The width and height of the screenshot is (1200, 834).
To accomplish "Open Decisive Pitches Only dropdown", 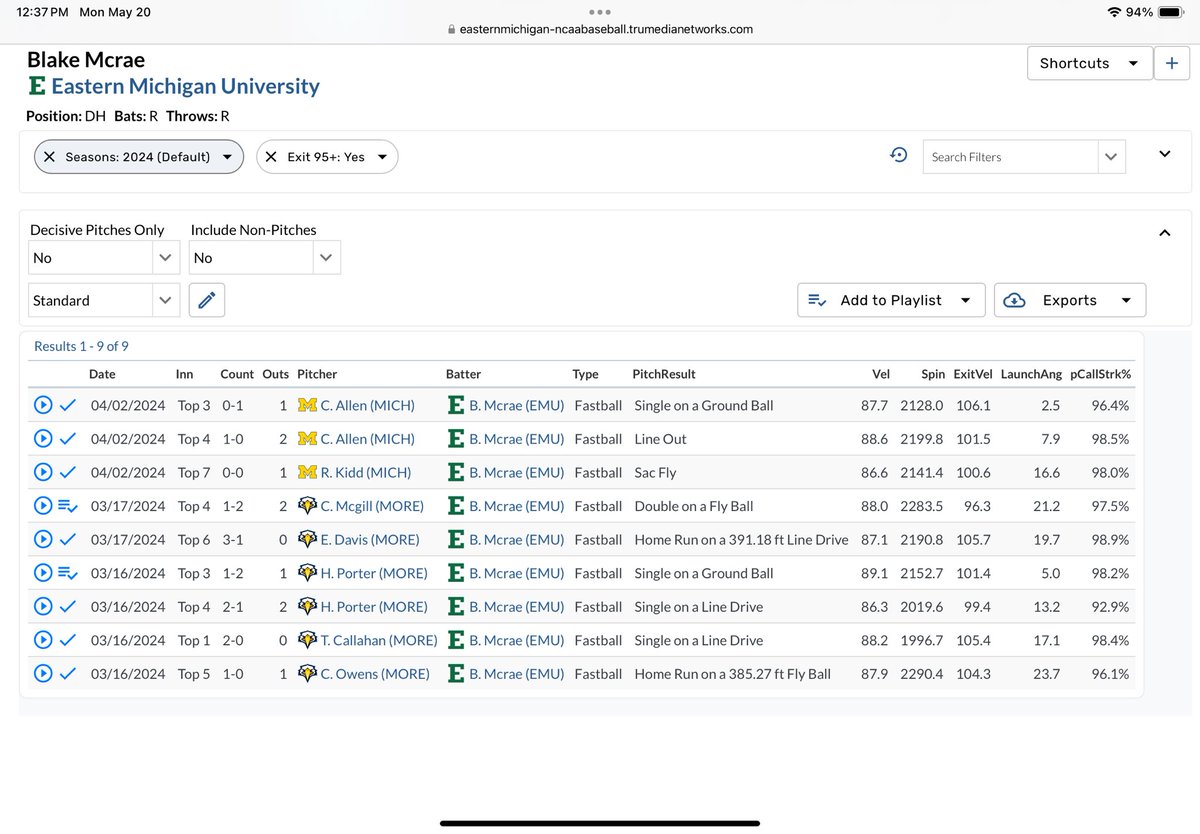I will point(104,257).
